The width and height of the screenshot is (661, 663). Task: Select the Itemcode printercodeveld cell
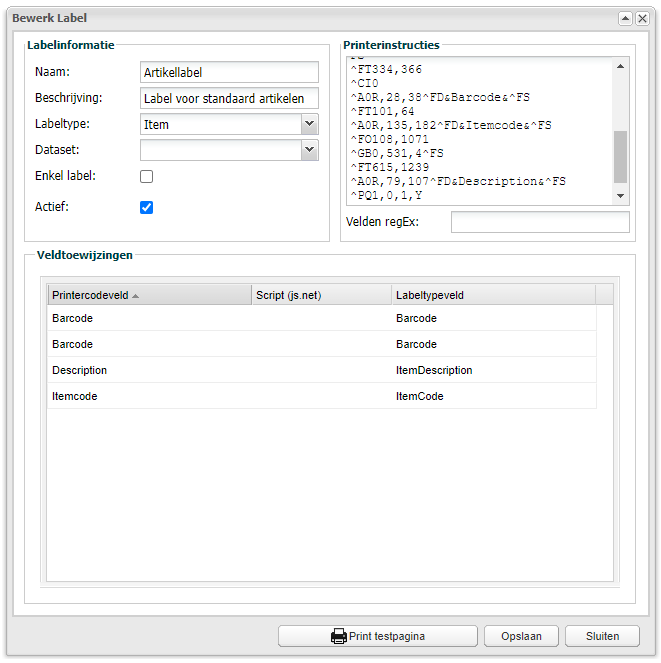point(150,396)
